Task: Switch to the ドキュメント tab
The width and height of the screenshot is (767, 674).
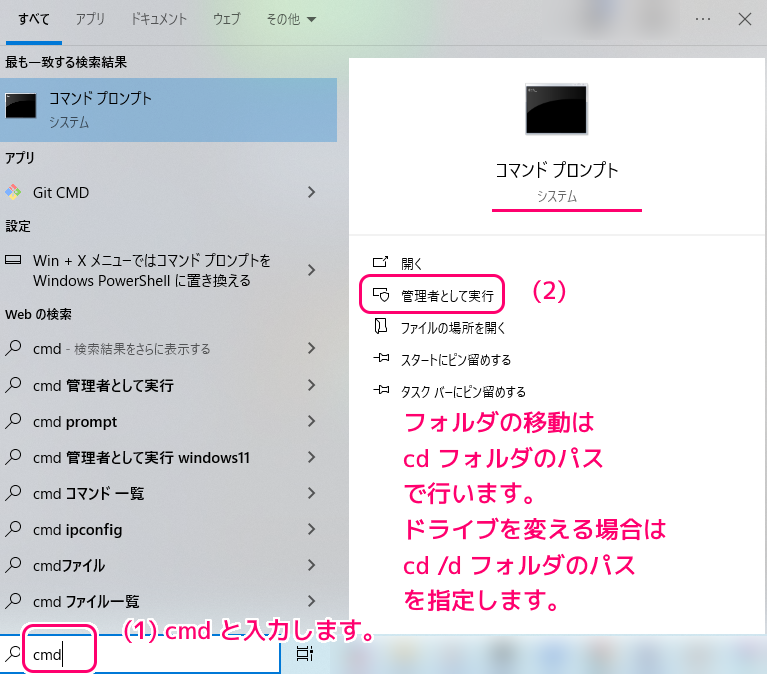Action: click(x=160, y=19)
